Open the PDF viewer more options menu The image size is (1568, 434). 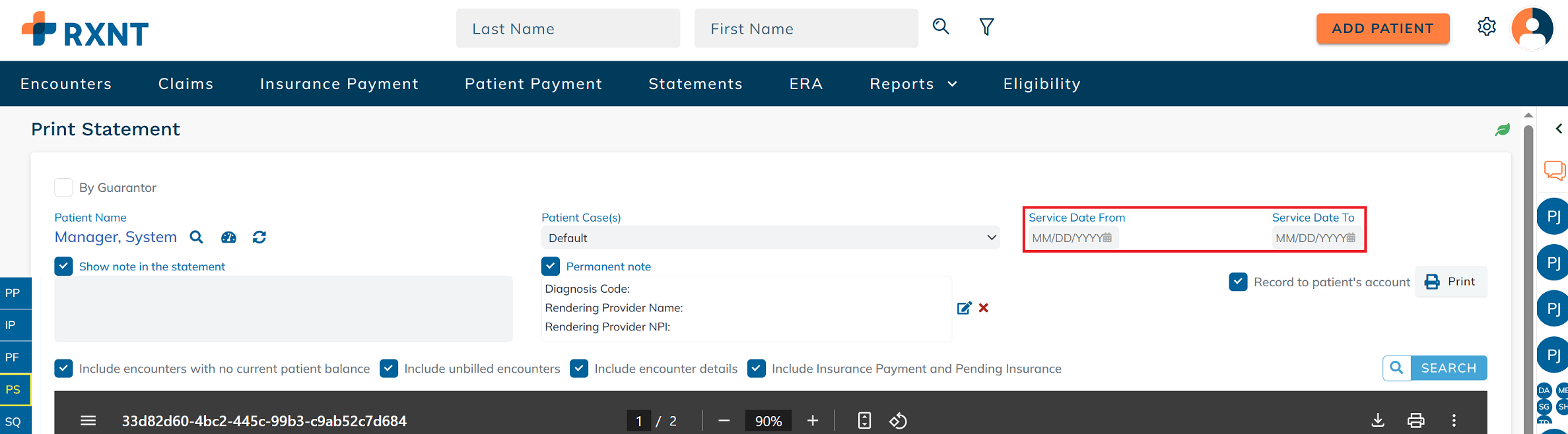click(1454, 420)
